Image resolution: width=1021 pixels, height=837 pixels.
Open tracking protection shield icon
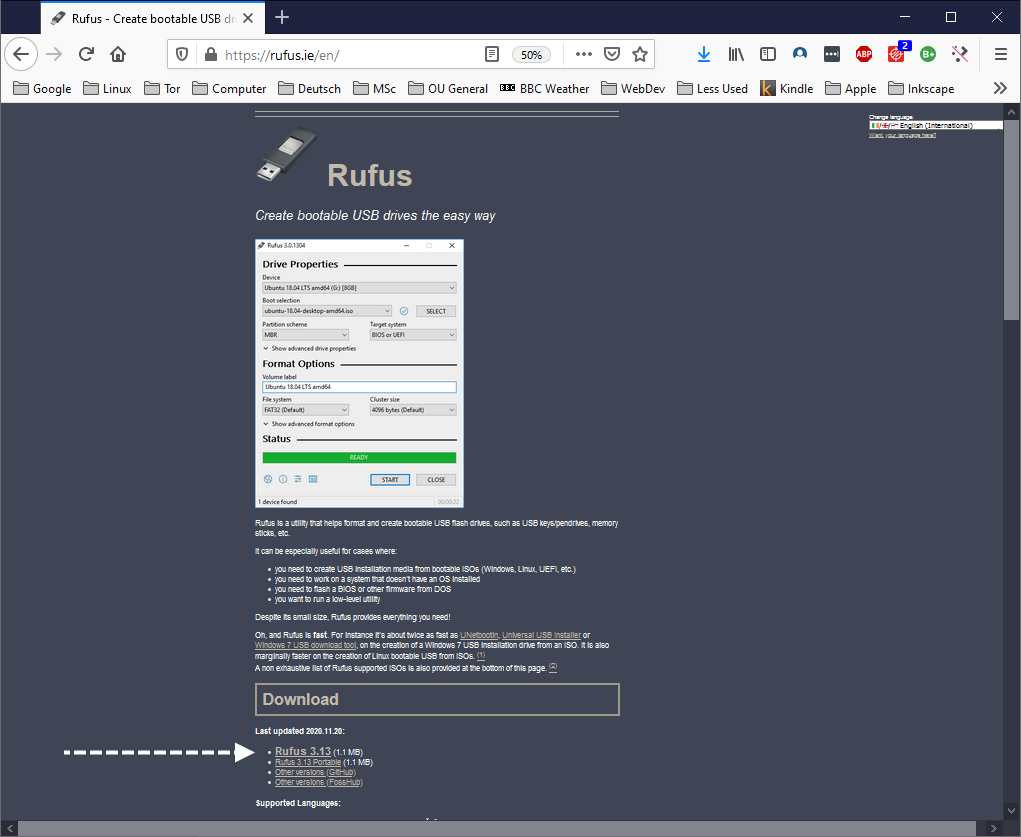point(182,55)
